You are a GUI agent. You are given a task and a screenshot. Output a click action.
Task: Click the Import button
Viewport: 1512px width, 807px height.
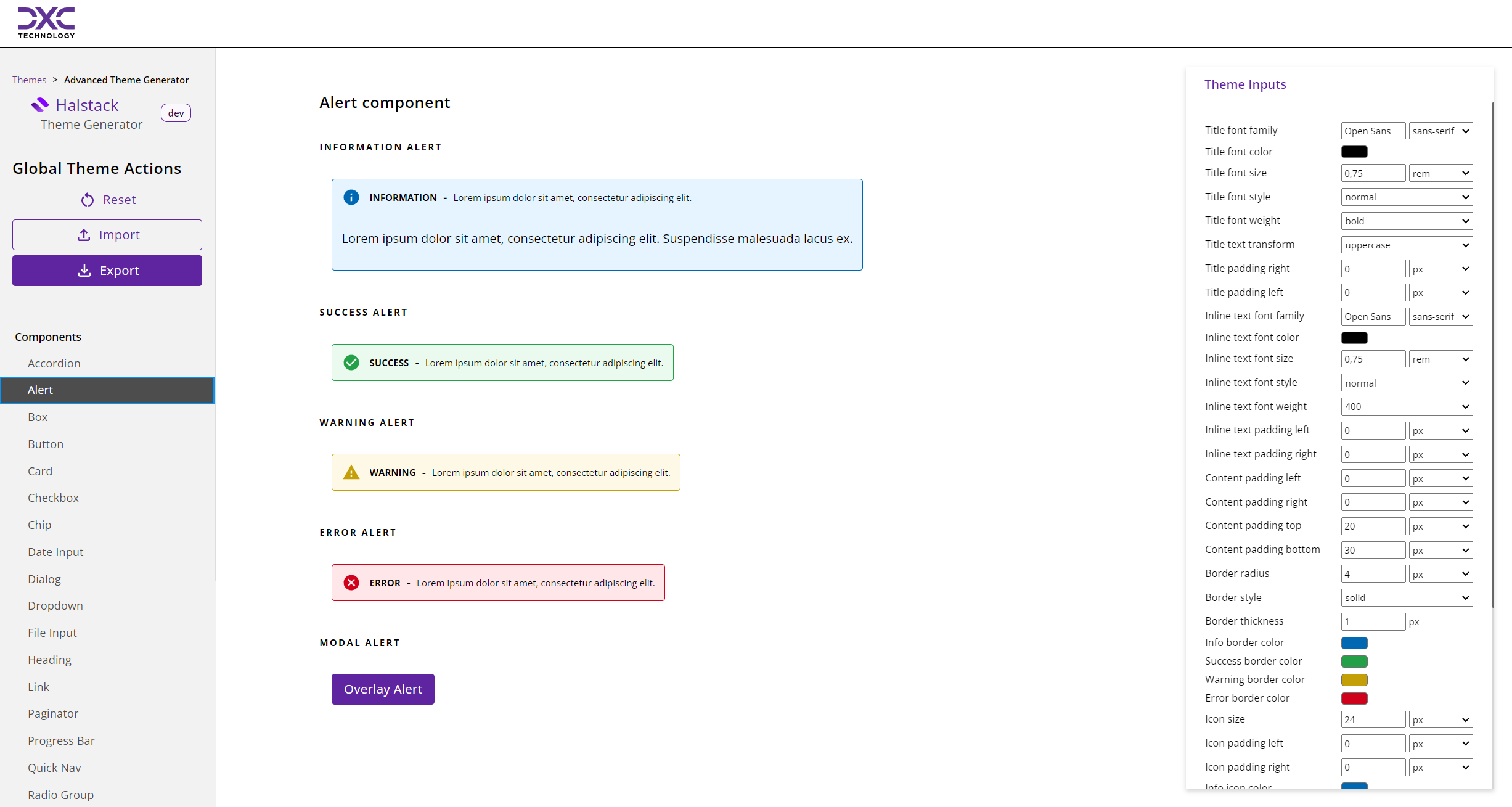click(107, 235)
